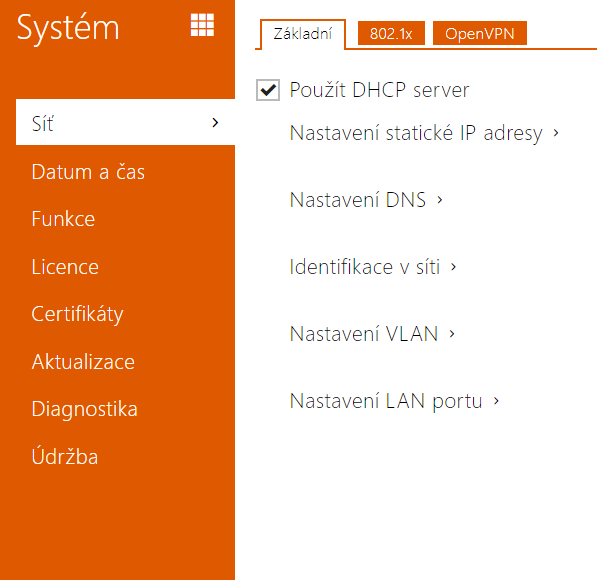This screenshot has height=580, width=597.
Task: Switch to the 802.1x tab
Action: pyautogui.click(x=391, y=34)
